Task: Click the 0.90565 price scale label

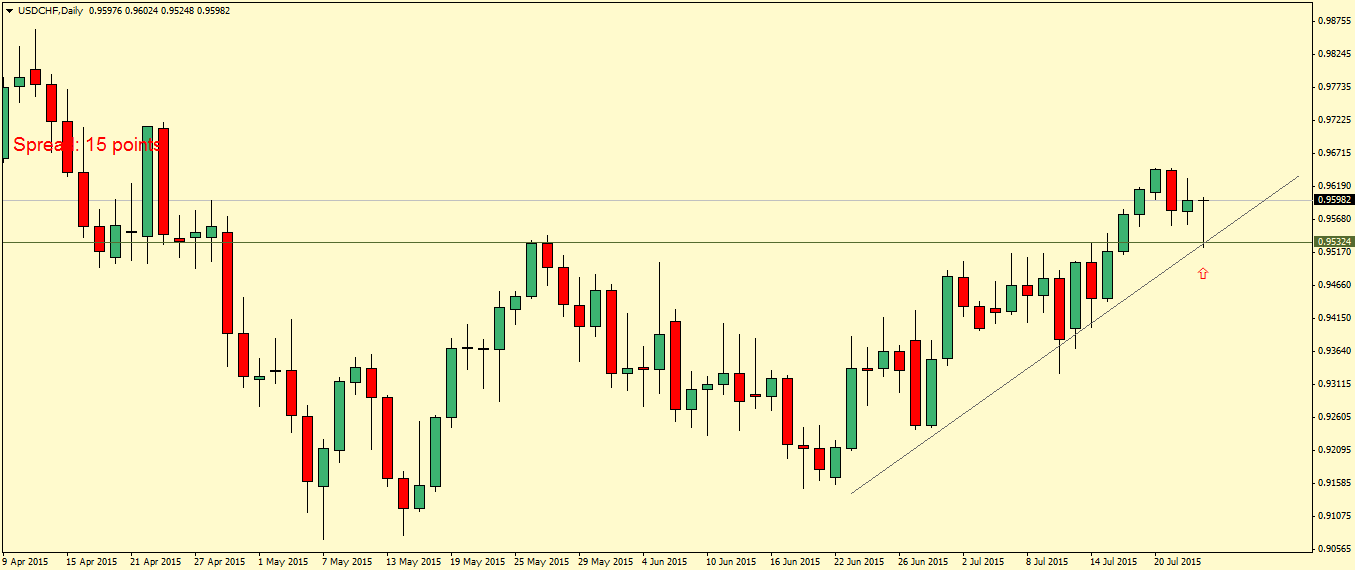Action: click(x=1336, y=548)
